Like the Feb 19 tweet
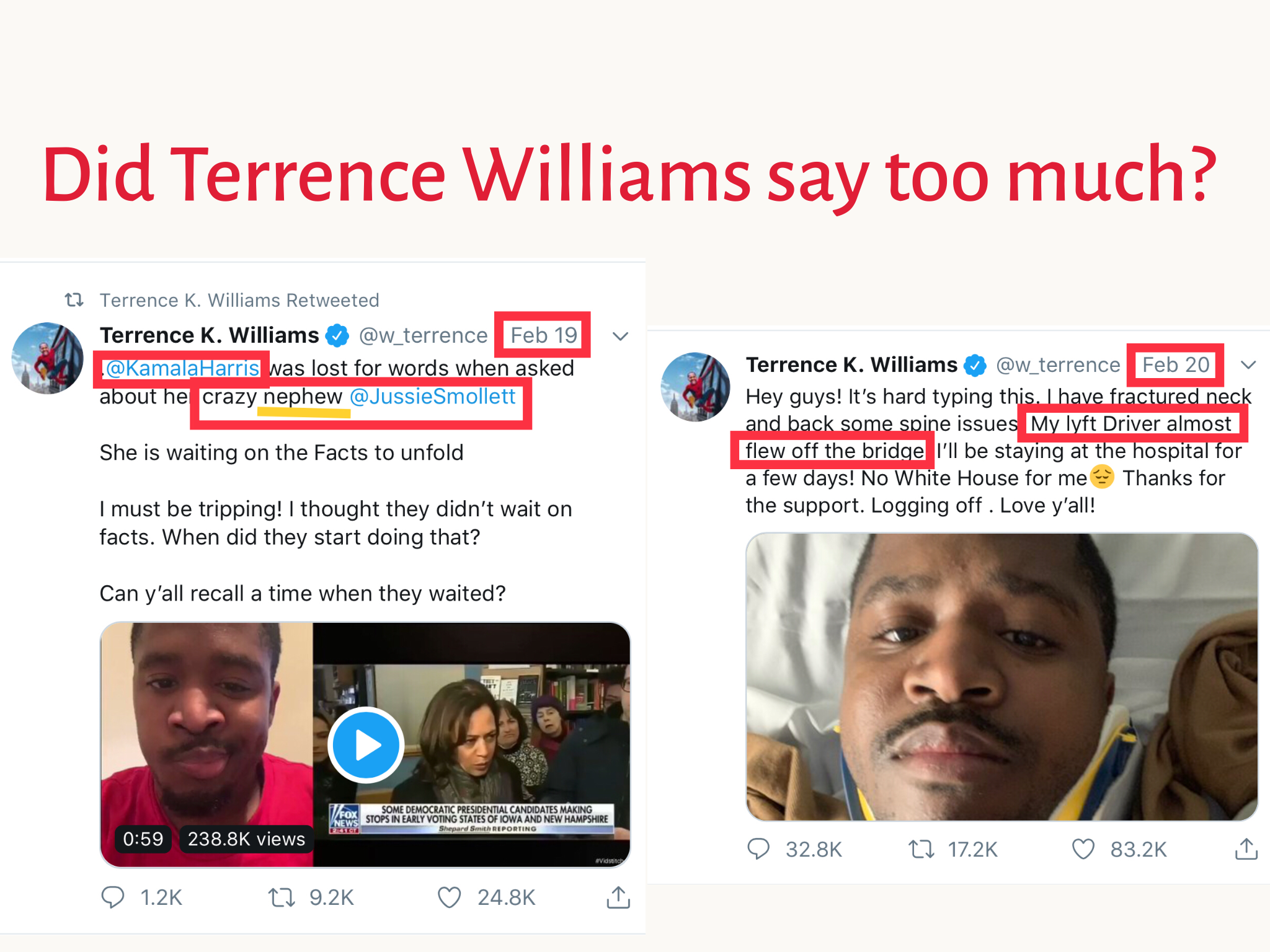 point(450,897)
